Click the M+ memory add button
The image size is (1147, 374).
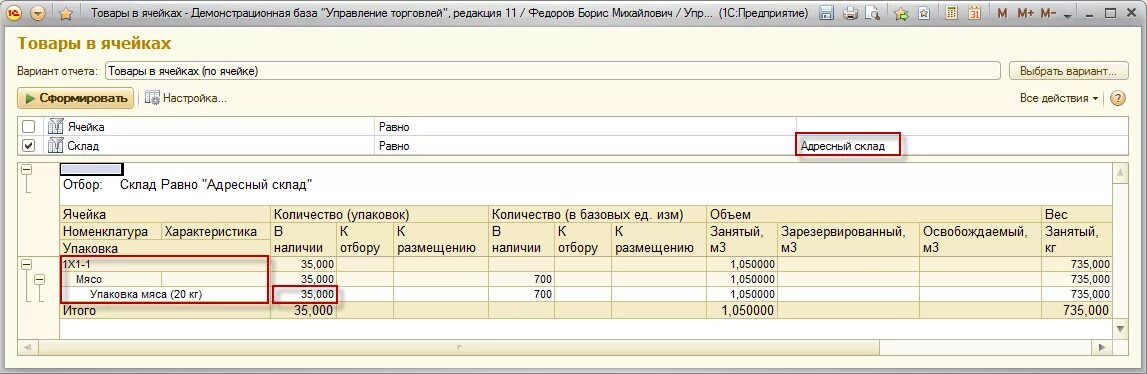pos(1025,13)
